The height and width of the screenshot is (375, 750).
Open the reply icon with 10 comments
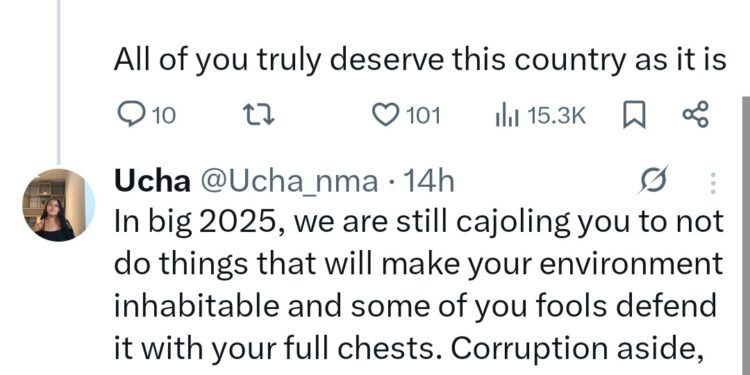pyautogui.click(x=128, y=116)
